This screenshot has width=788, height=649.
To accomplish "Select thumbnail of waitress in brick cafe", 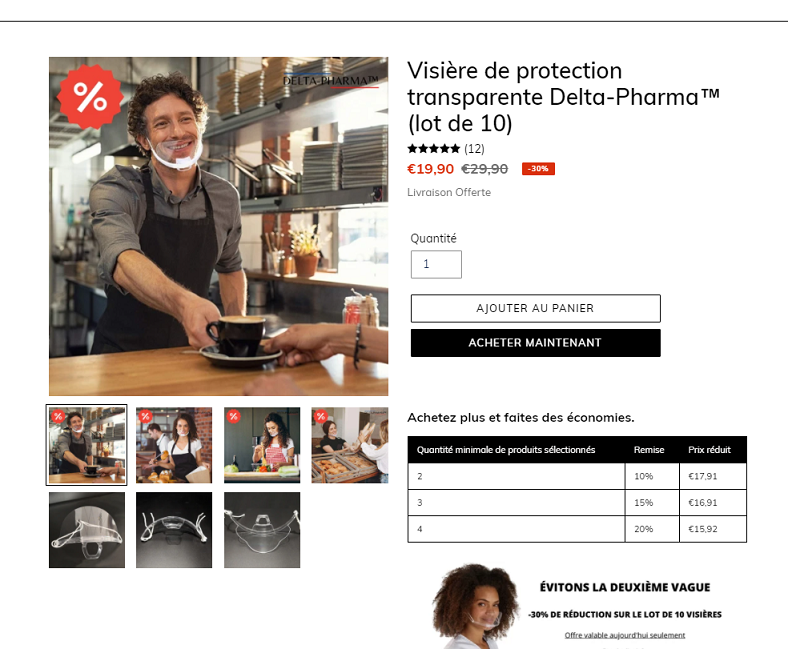I will (174, 445).
